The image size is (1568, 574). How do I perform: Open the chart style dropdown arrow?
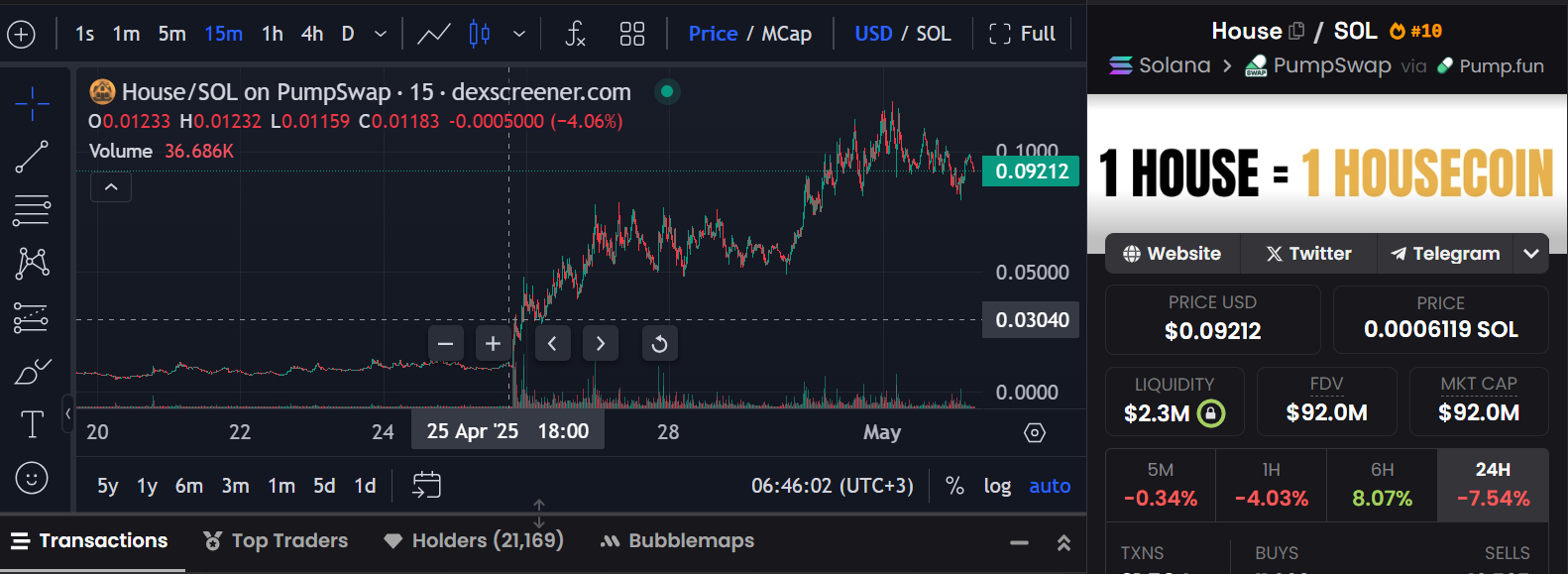point(519,34)
